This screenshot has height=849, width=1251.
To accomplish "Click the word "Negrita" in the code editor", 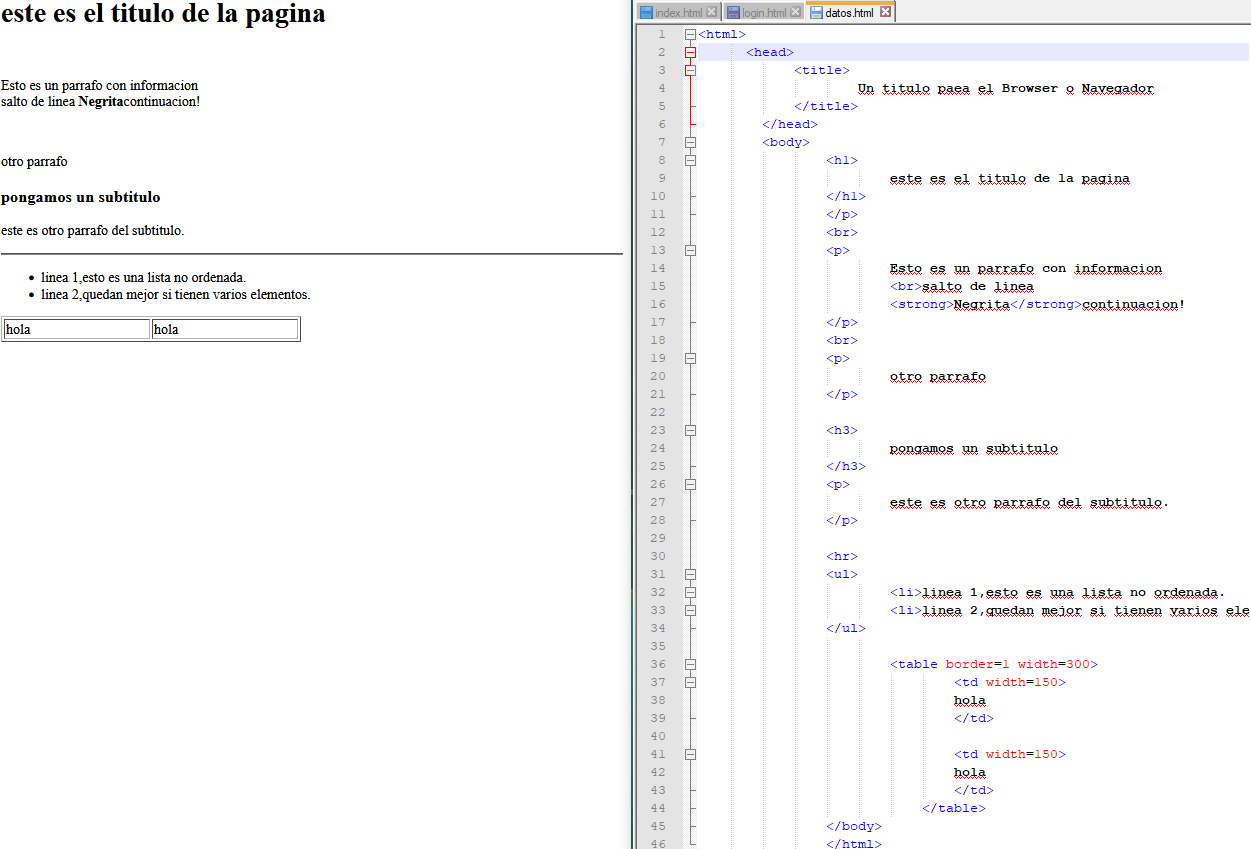I will 981,304.
